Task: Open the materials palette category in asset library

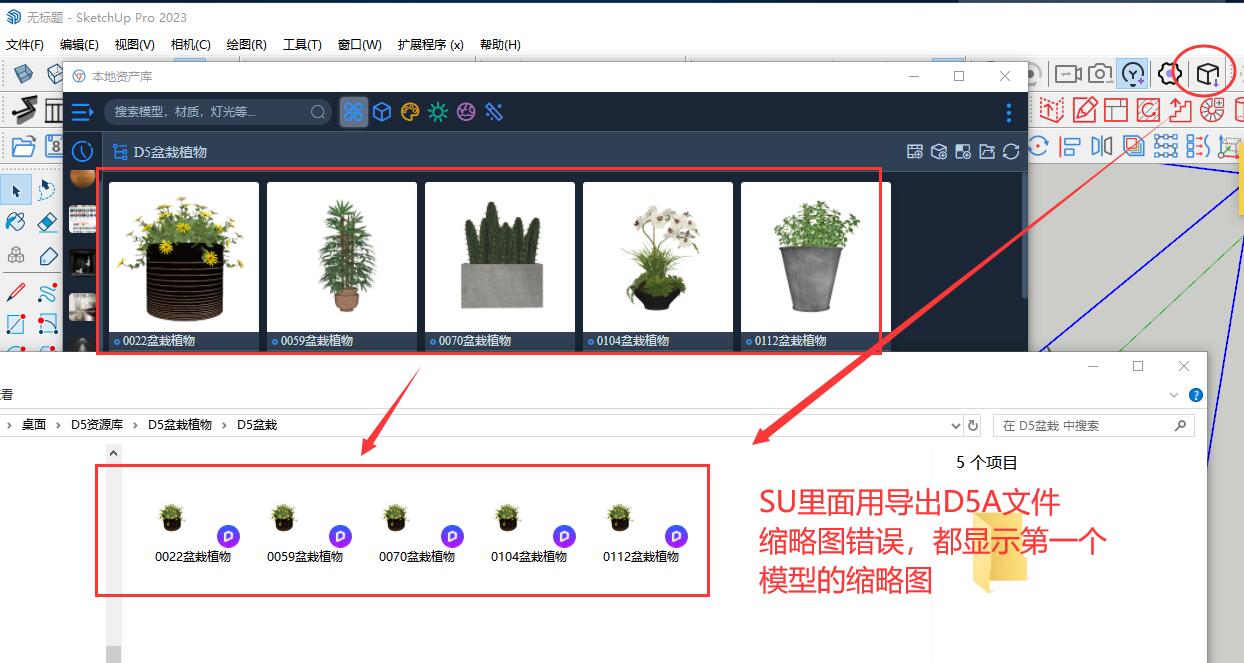Action: pos(409,112)
